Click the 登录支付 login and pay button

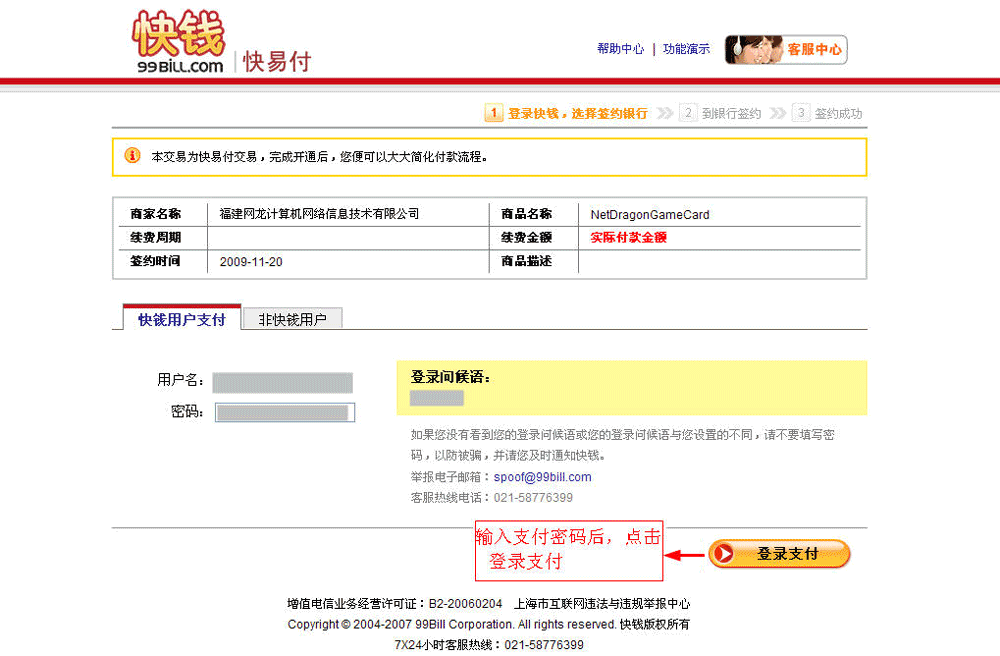pyautogui.click(x=779, y=553)
